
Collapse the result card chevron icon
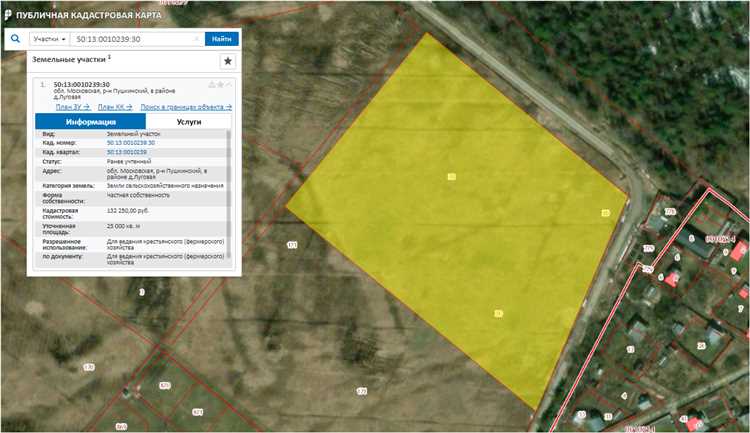(x=229, y=85)
